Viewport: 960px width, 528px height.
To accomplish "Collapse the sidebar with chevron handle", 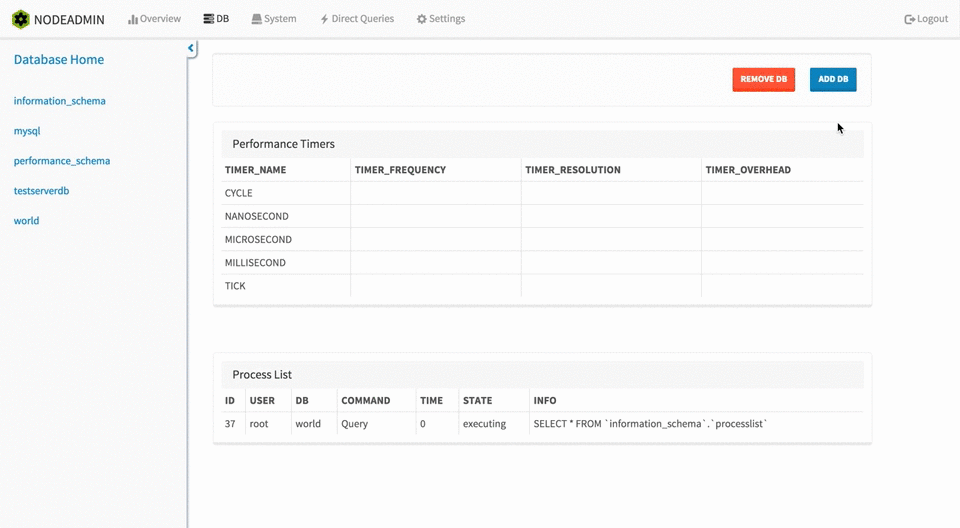I will (191, 49).
